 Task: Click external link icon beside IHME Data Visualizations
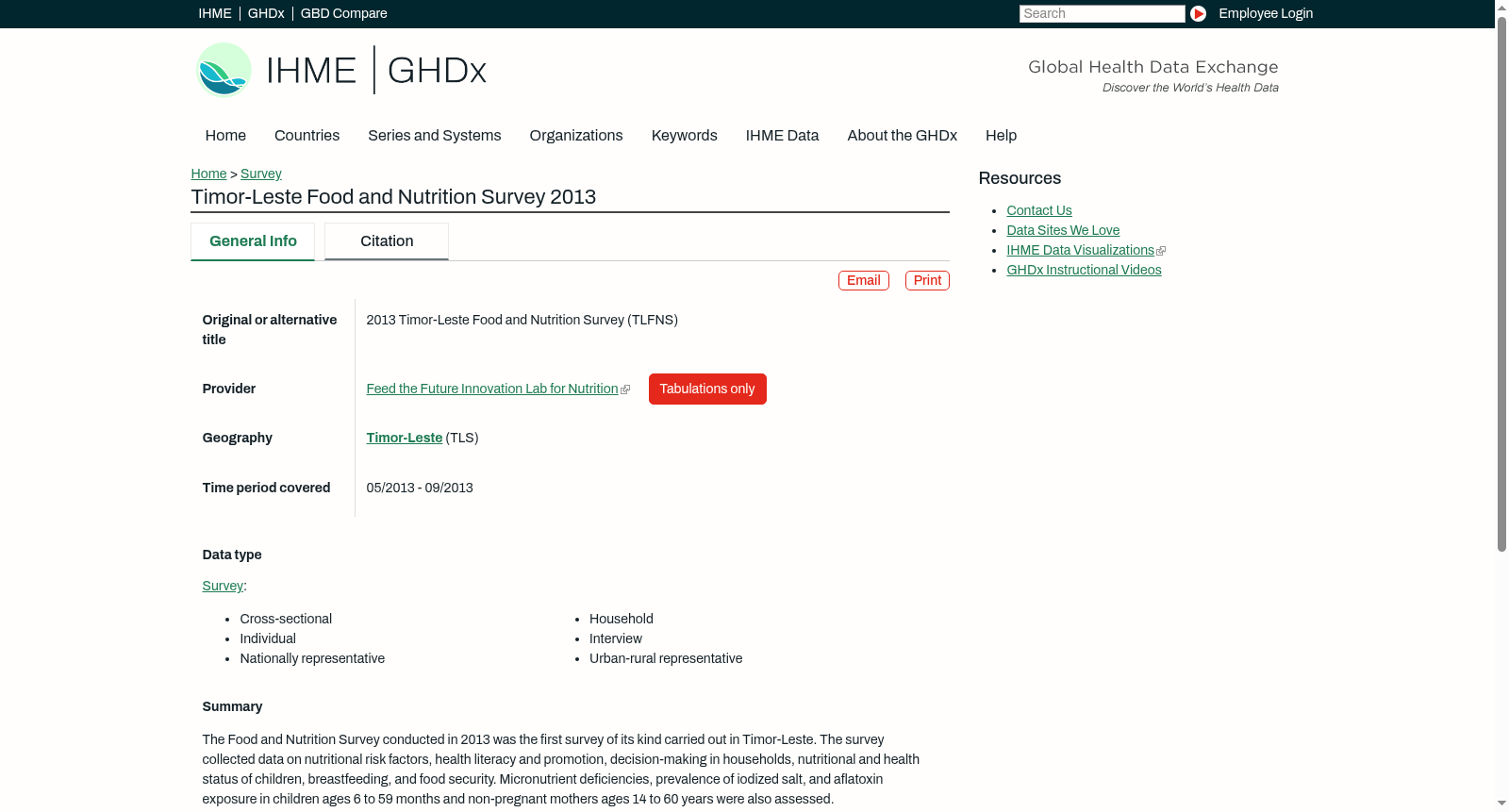pyautogui.click(x=1161, y=251)
